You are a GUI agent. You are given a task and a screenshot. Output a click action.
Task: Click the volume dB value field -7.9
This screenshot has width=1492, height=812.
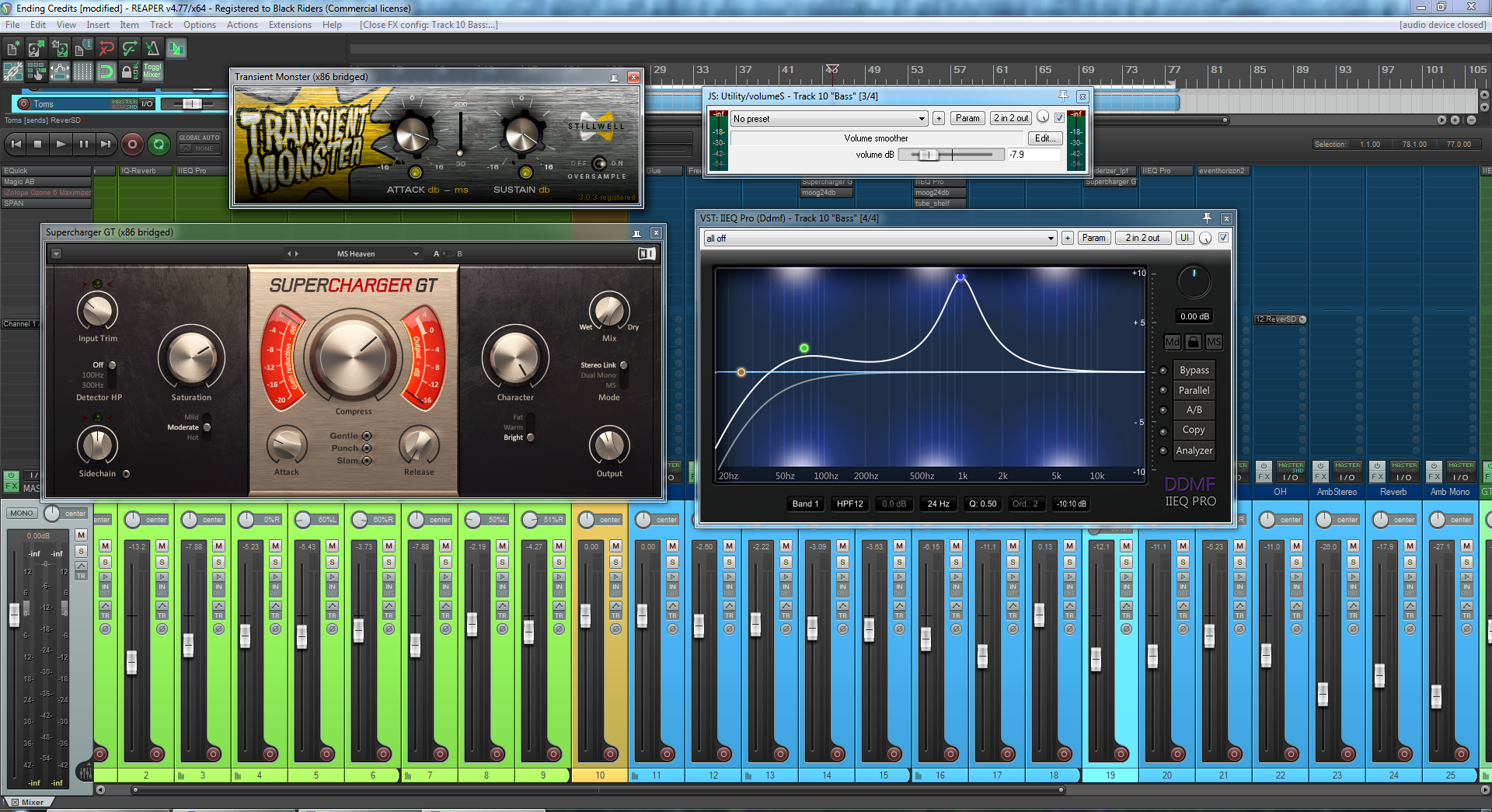[x=1034, y=155]
